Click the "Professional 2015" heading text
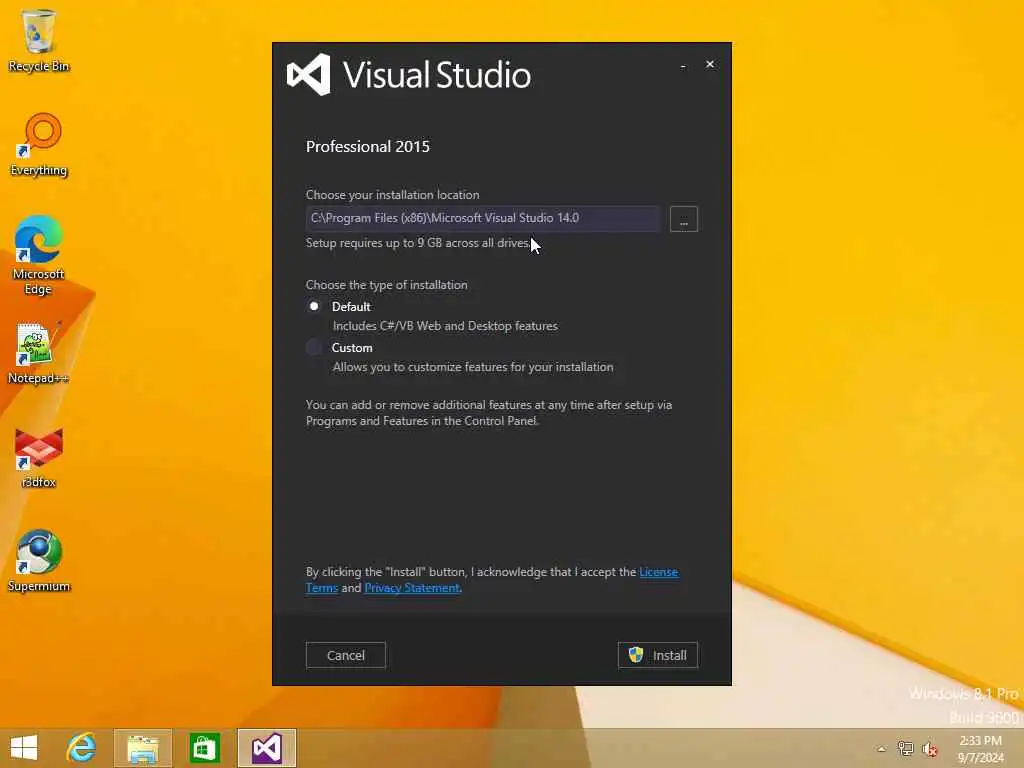This screenshot has width=1024, height=768. pos(368,146)
